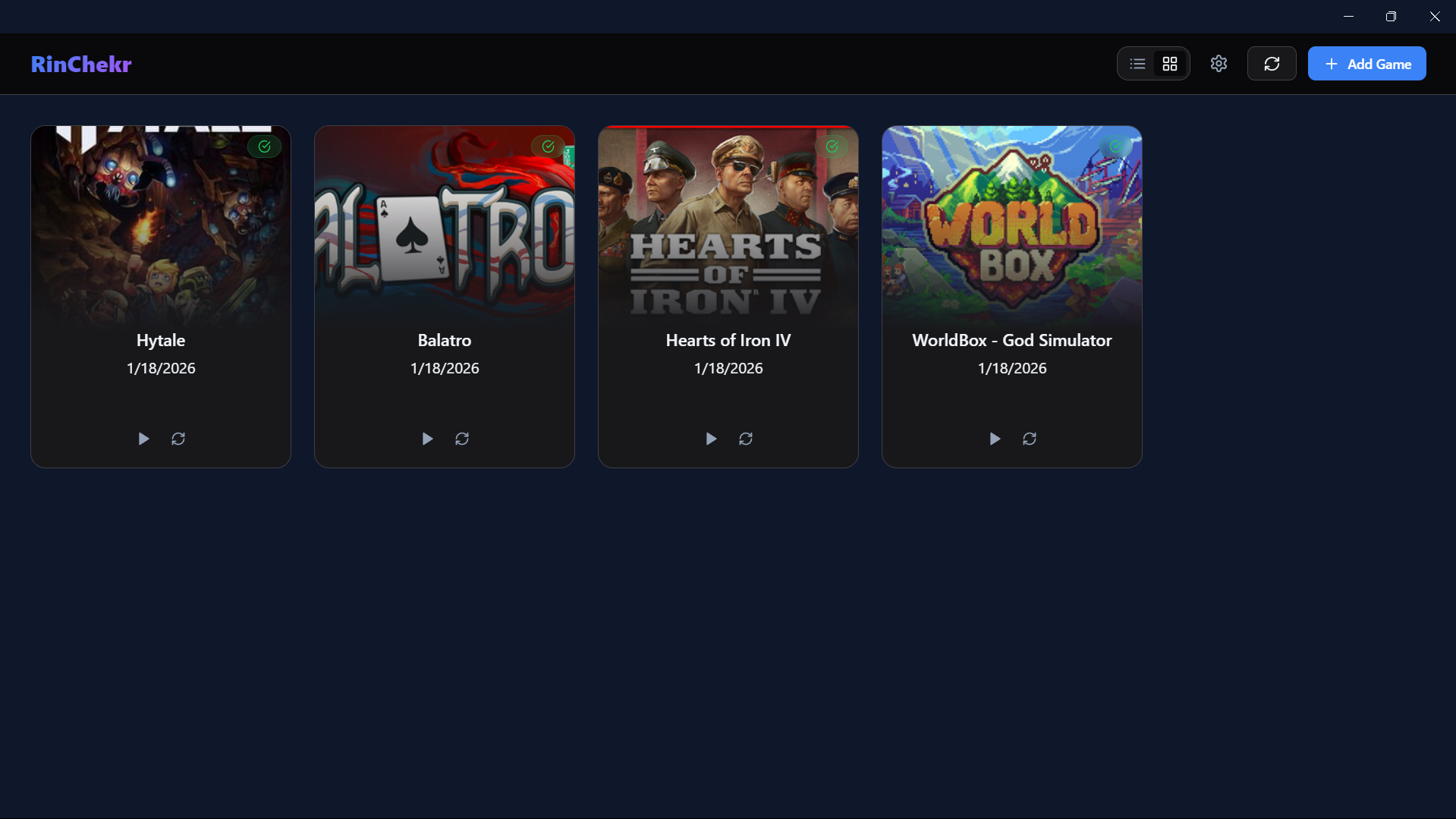Screen dimensions: 1456x819
Task: Open the Balatro cover thumbnail
Action: [x=445, y=226]
